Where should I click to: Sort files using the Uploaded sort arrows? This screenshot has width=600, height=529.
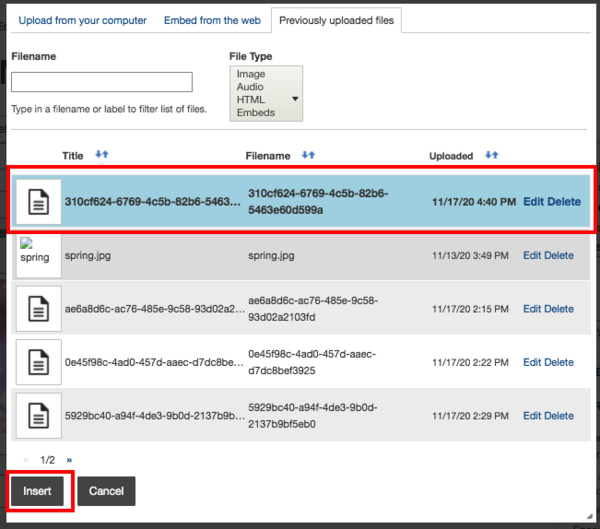tap(490, 155)
